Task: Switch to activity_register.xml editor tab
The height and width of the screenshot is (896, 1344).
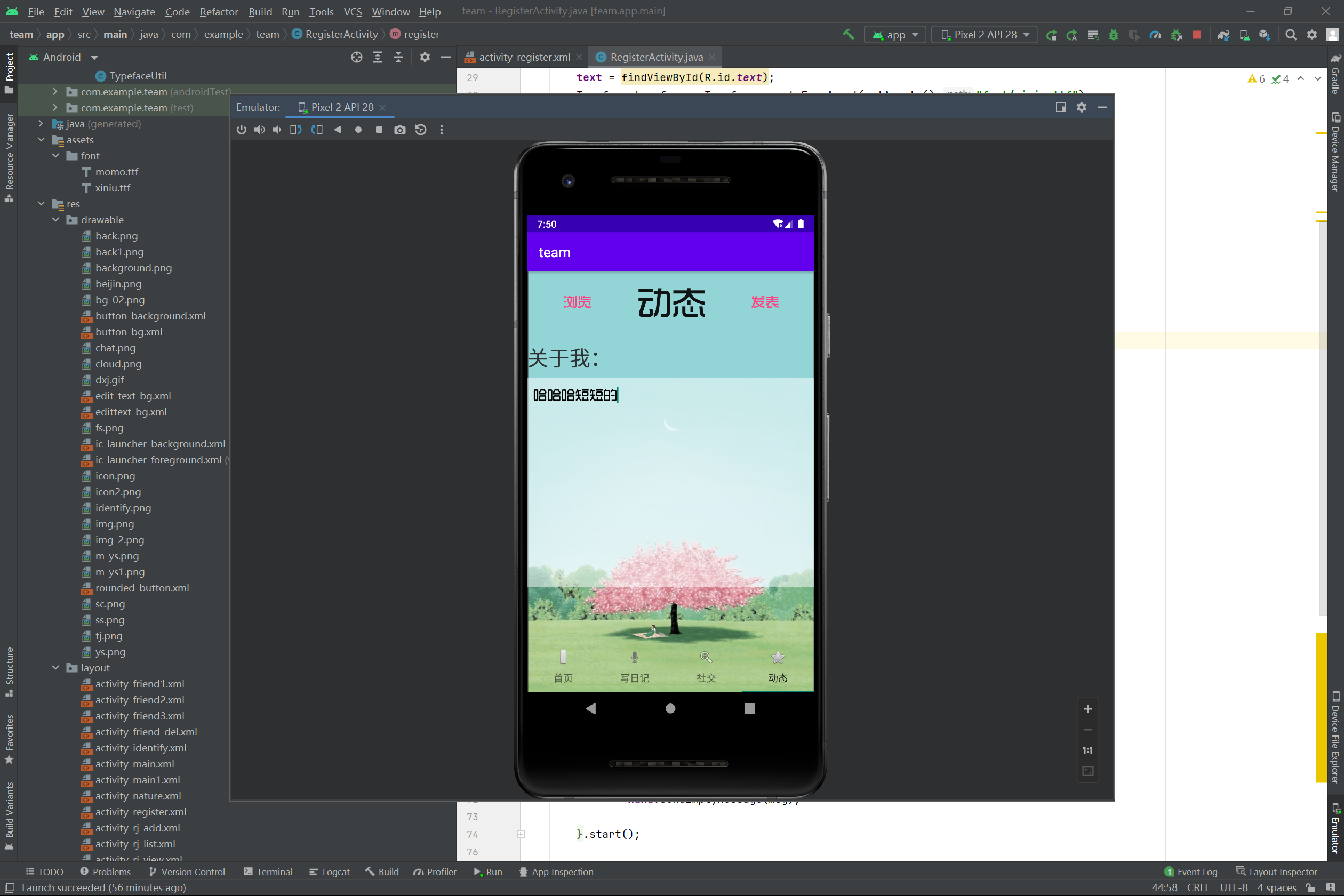Action: click(524, 57)
